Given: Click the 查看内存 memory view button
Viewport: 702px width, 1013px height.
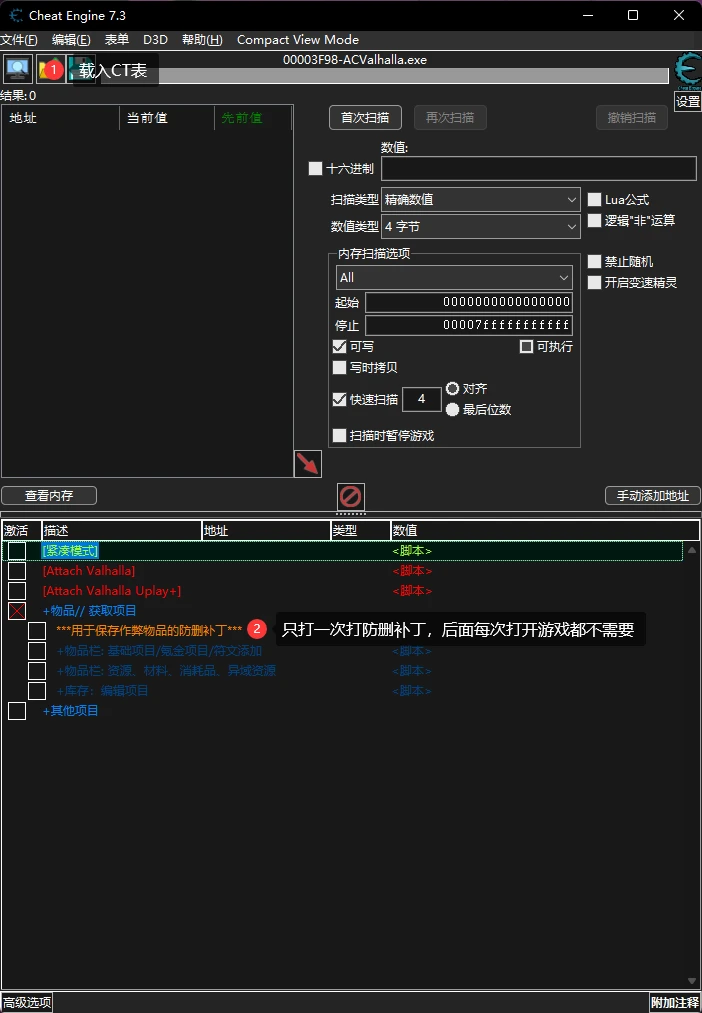Looking at the screenshot, I should pos(49,496).
